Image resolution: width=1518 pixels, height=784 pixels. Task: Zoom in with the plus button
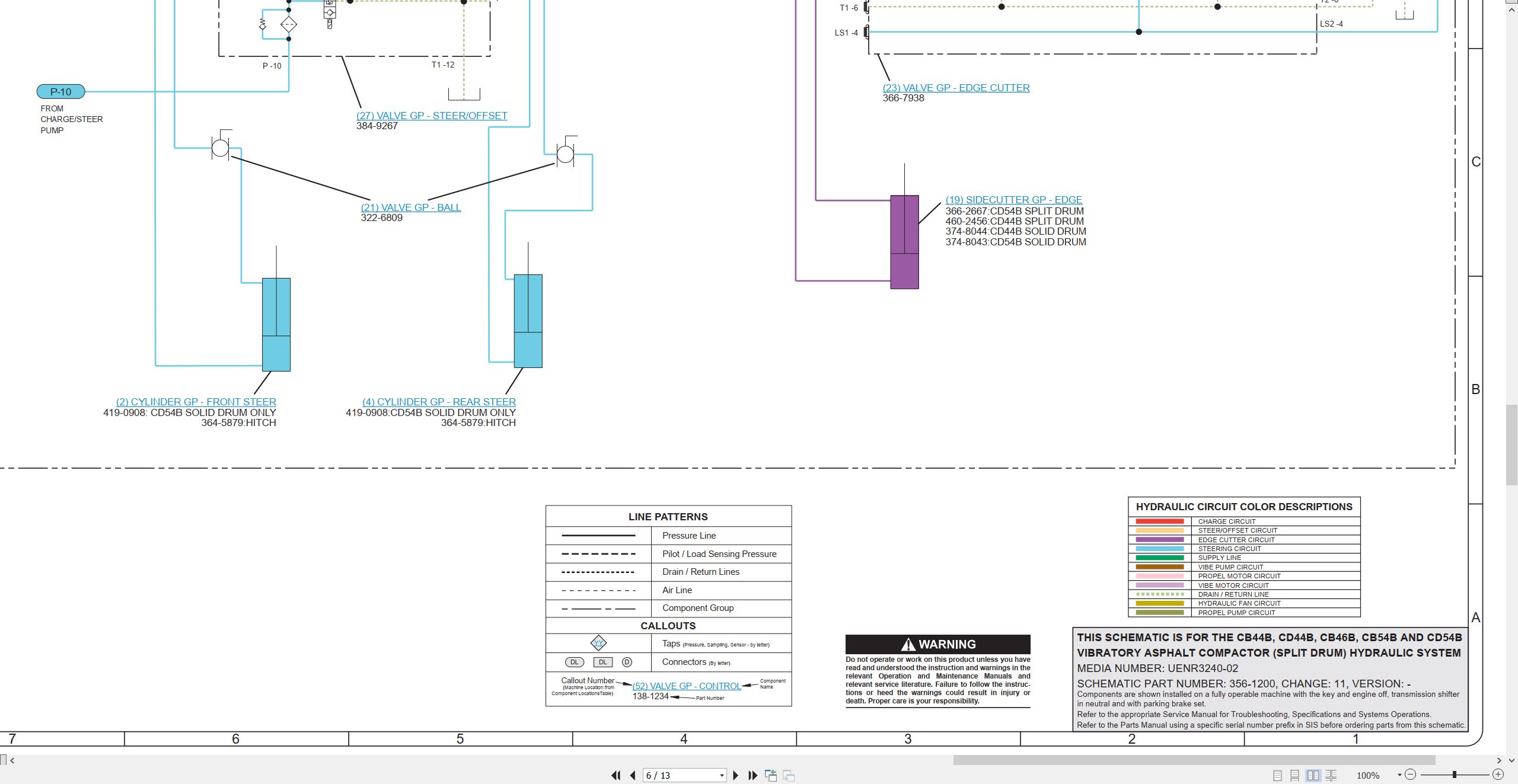pyautogui.click(x=1498, y=775)
